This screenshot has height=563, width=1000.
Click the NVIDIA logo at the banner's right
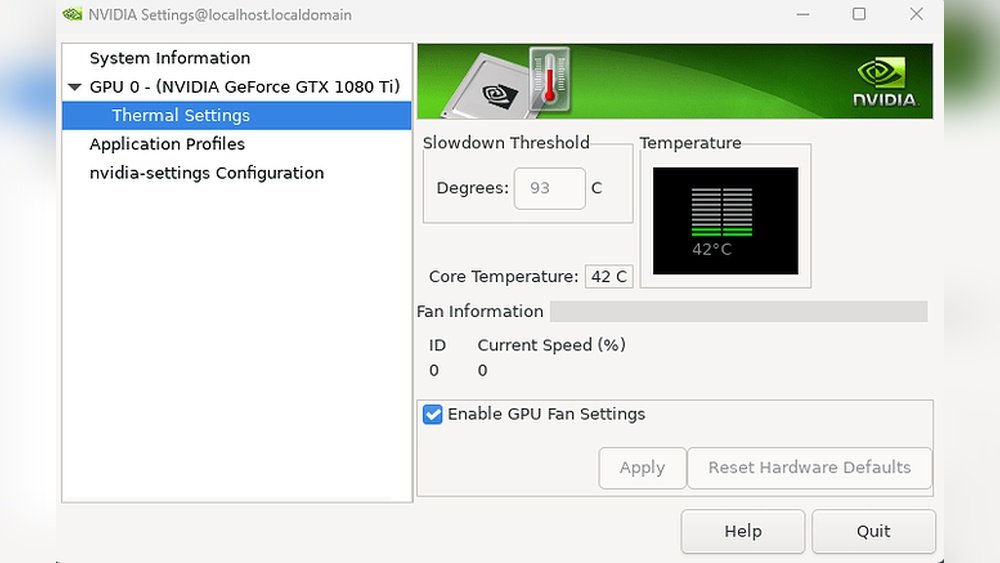tap(883, 81)
